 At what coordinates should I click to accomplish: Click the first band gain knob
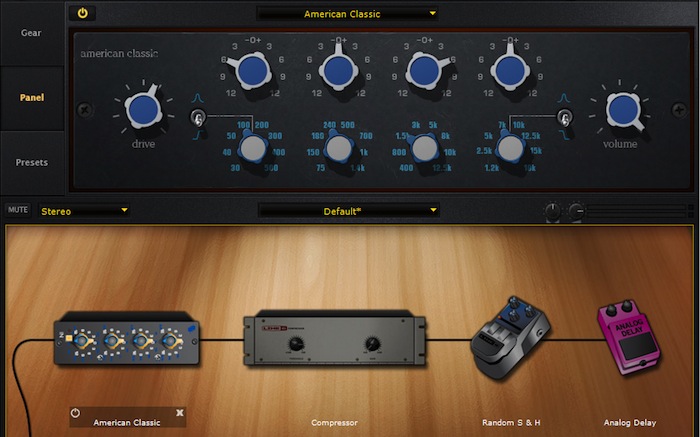[x=253, y=71]
